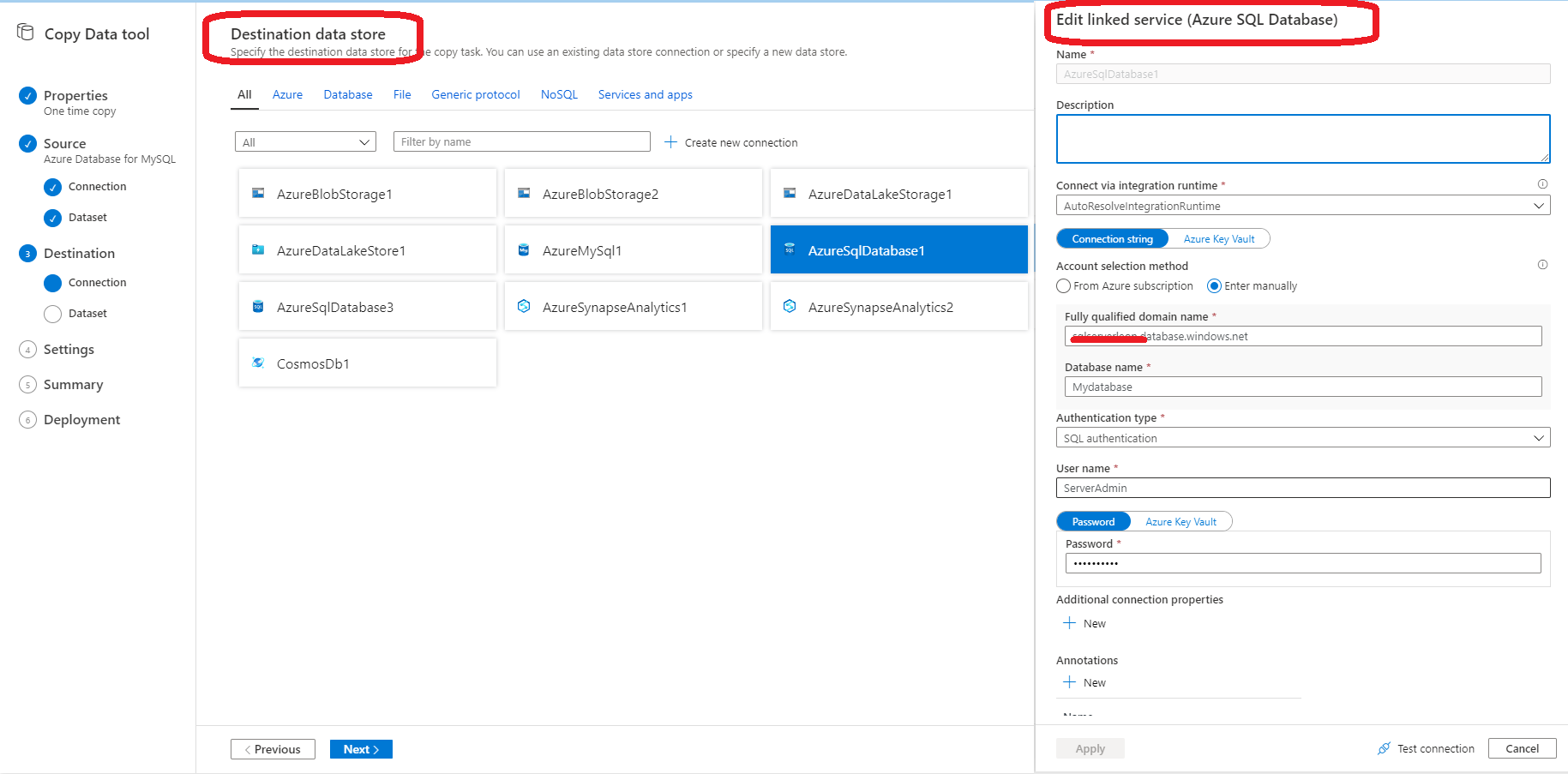Click the Filter by name field
1568x774 pixels.
[x=522, y=141]
